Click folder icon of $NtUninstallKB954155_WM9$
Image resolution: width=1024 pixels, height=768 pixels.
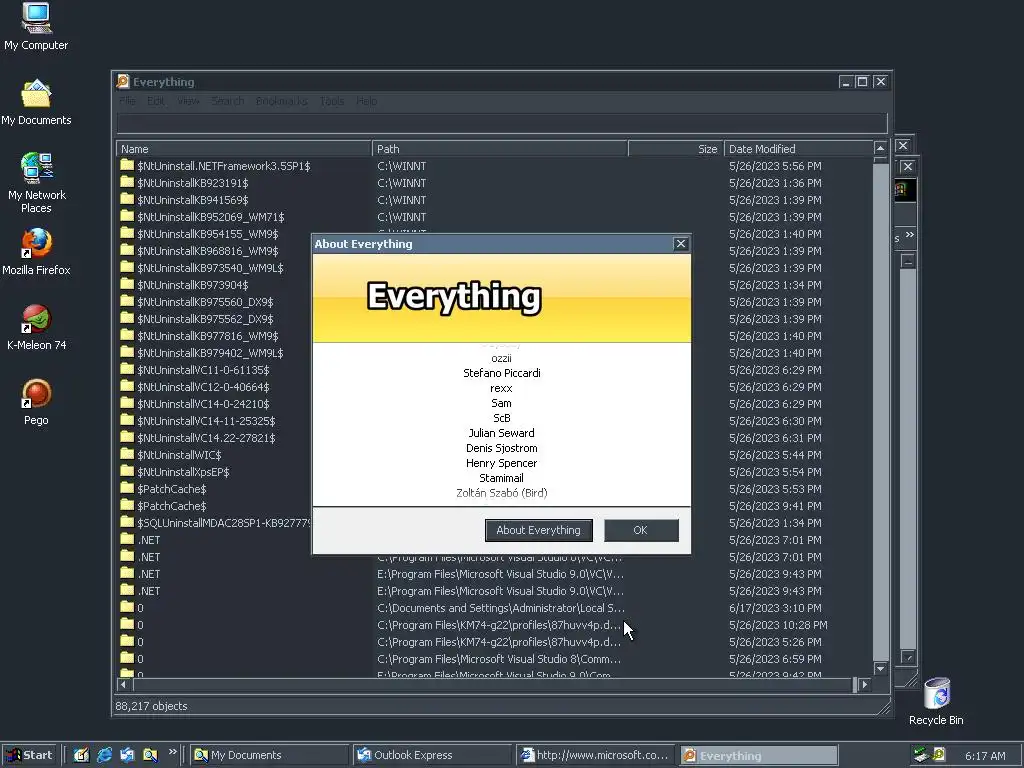(127, 233)
